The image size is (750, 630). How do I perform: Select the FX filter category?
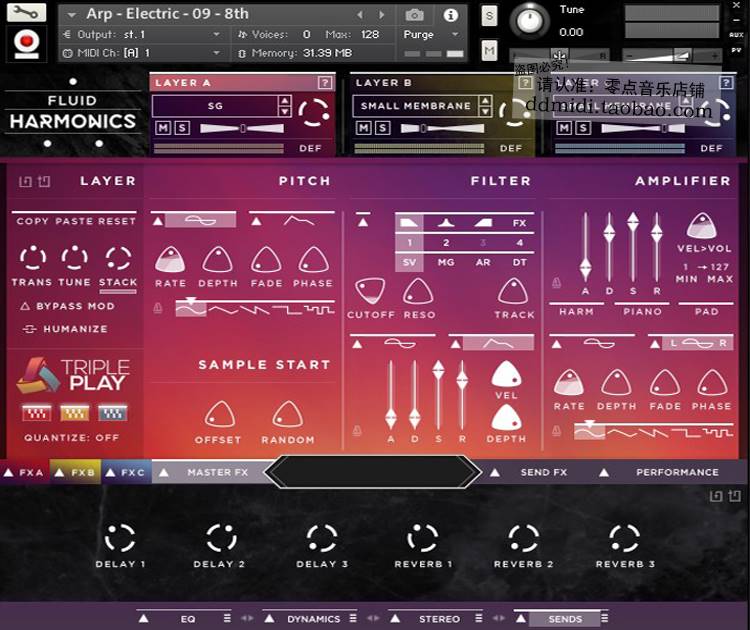pos(519,223)
